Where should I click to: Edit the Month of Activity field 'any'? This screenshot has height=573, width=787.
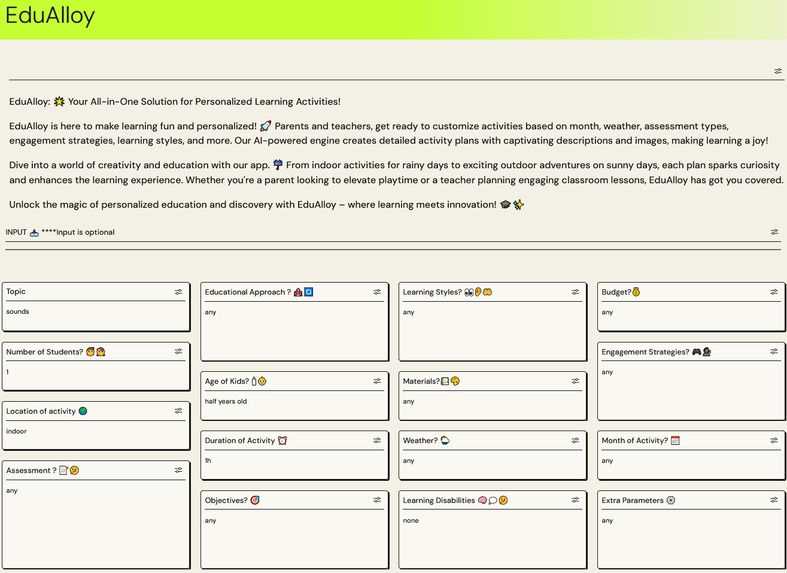coord(691,465)
